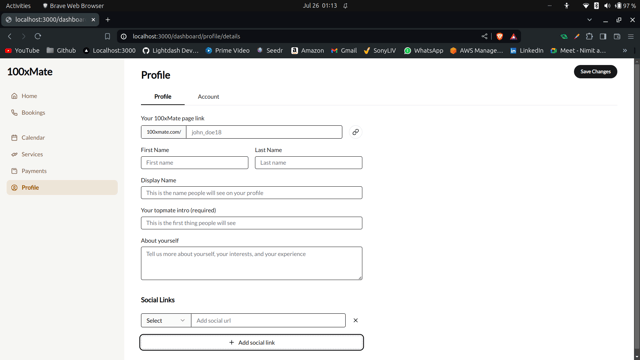Open the Home sidebar item
The image size is (640, 360).
(x=62, y=96)
